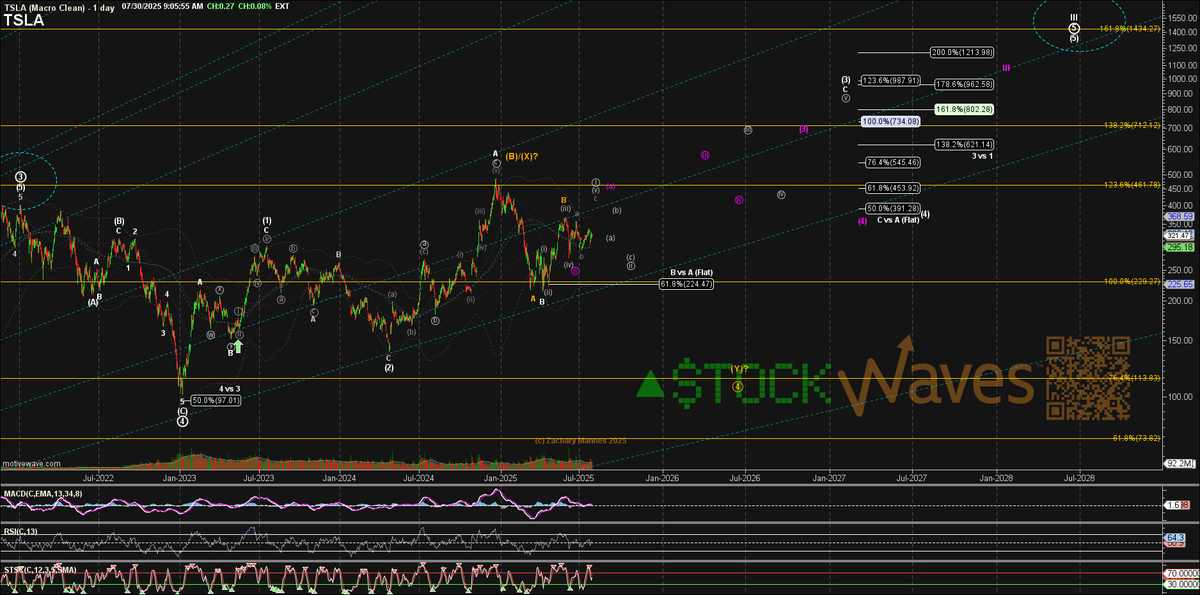The image size is (1200, 595).
Task: Click the TSLA symbol title
Action: pos(23,19)
